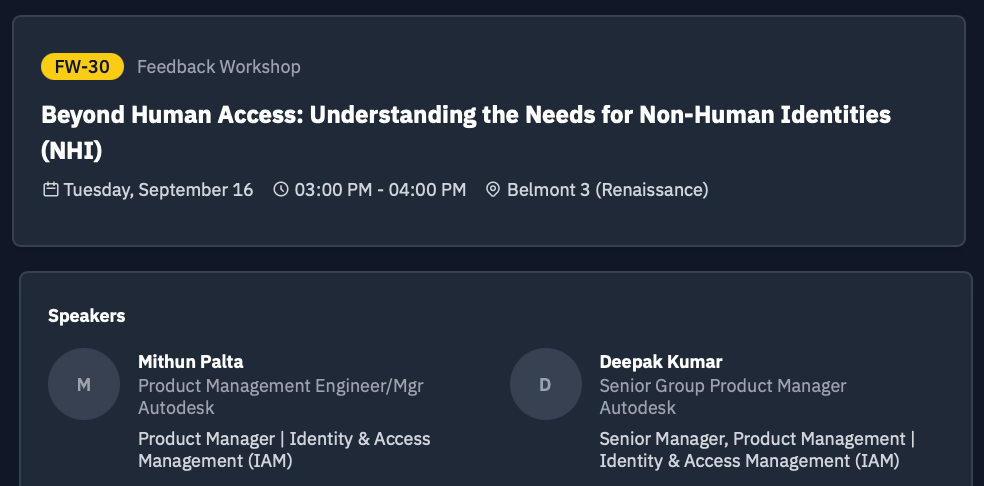
Task: Click the location pin icon
Action: coord(493,189)
